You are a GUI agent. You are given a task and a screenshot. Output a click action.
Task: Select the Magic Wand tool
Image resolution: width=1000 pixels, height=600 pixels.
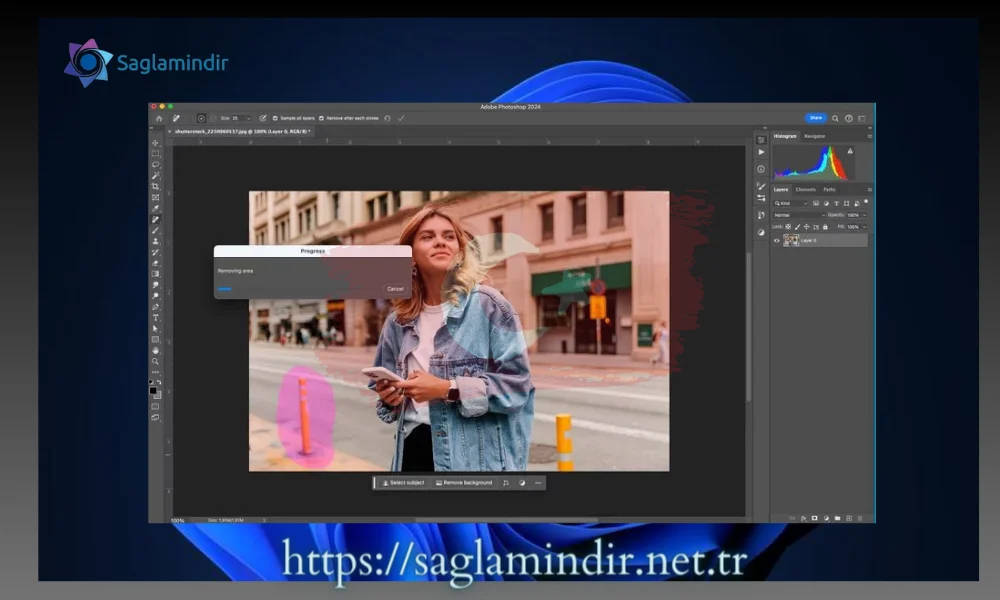click(156, 176)
